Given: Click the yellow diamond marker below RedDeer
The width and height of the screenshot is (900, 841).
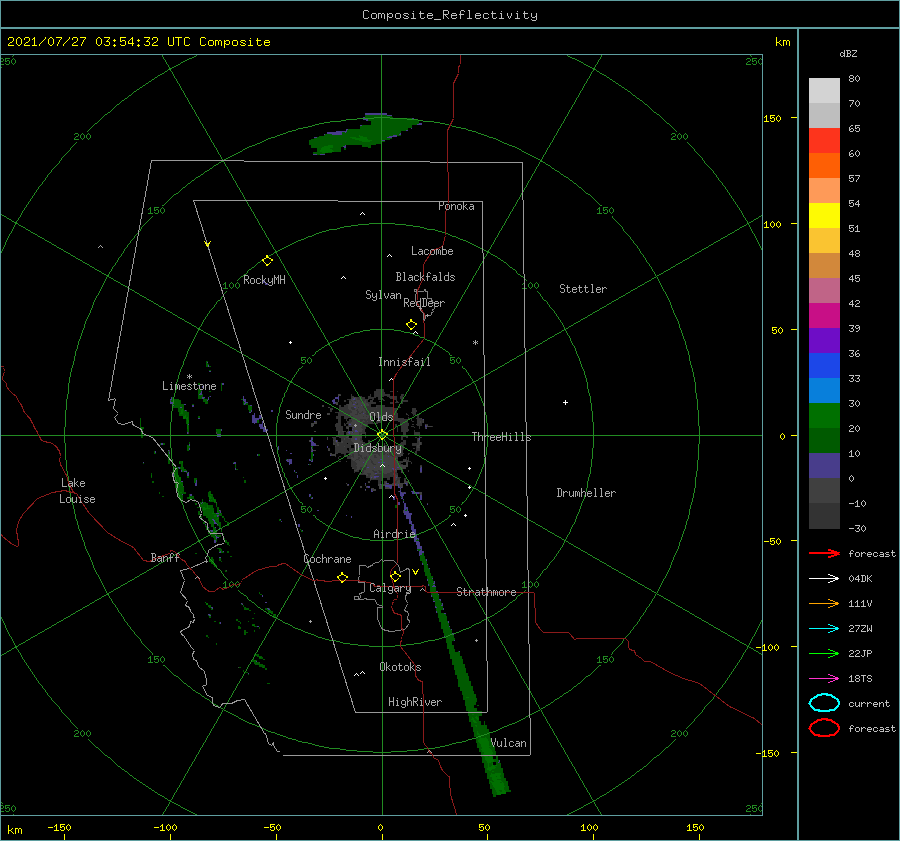Looking at the screenshot, I should tap(411, 325).
